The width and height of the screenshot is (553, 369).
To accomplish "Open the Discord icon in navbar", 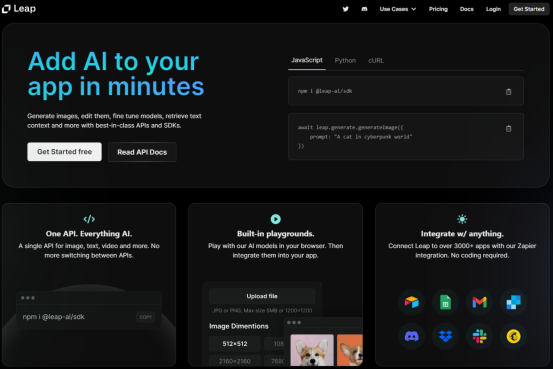I will click(x=364, y=9).
